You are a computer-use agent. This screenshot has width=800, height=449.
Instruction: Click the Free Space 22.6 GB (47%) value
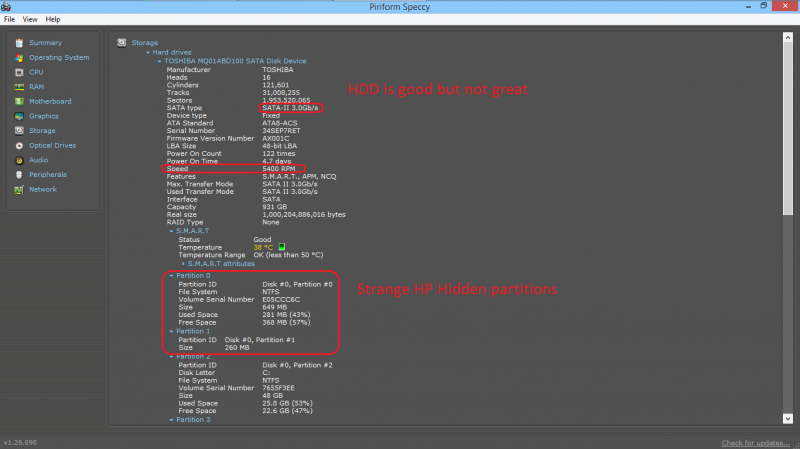(x=288, y=411)
